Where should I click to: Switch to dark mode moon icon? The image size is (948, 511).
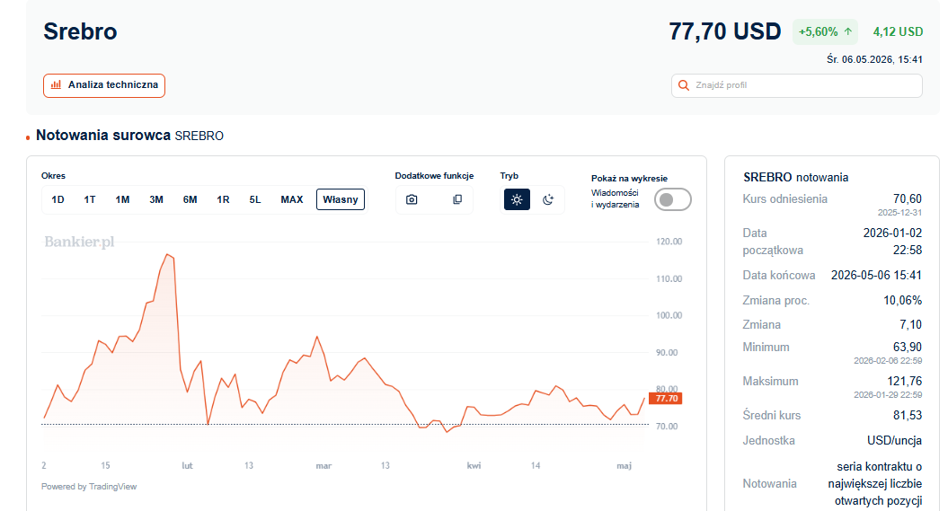click(x=548, y=200)
